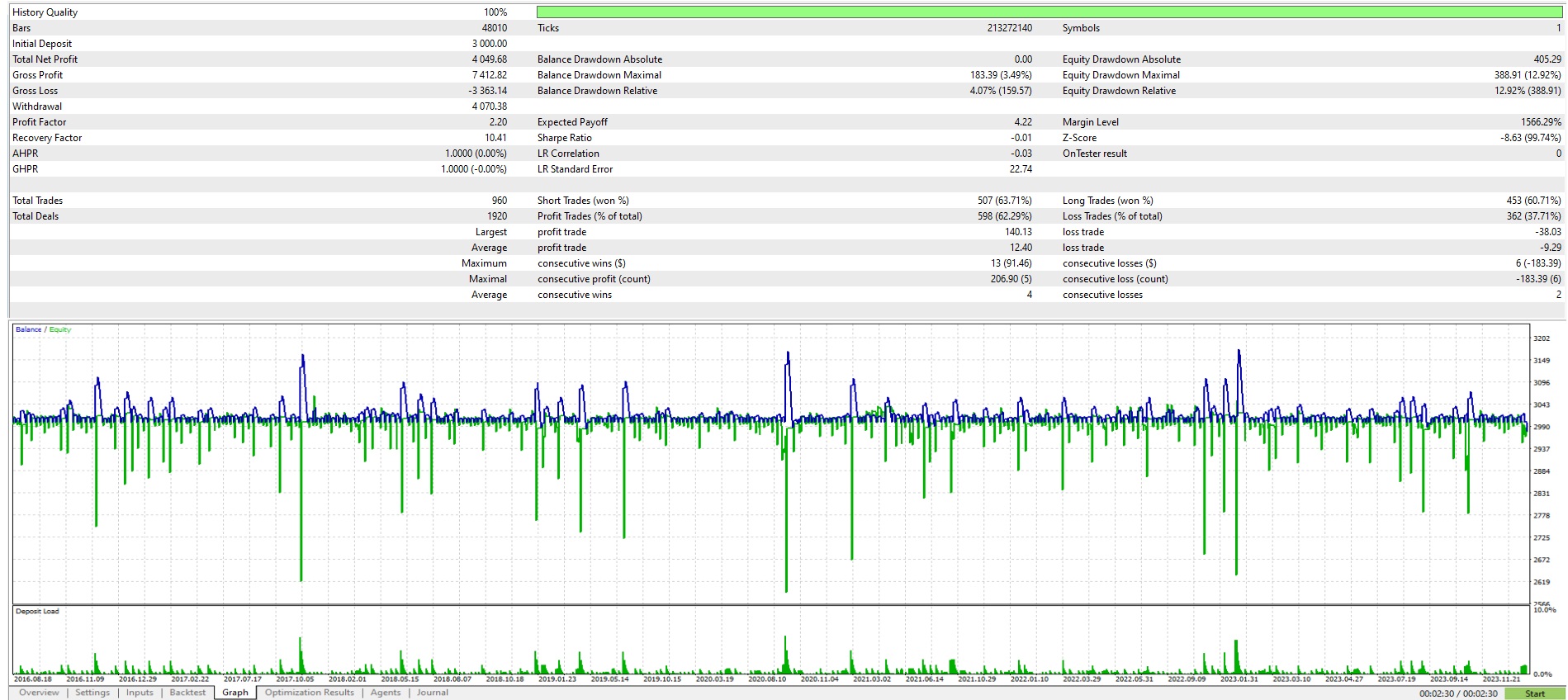Click the Bars count 48010
The image size is (1568, 700).
[495, 28]
